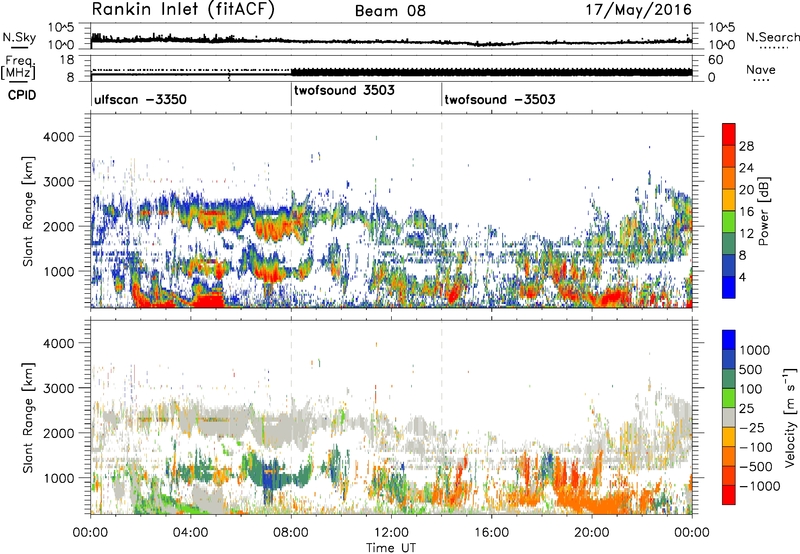The image size is (800, 554).
Task: Click the 'ulfscan -3350' CPID label
Action: tap(140, 99)
